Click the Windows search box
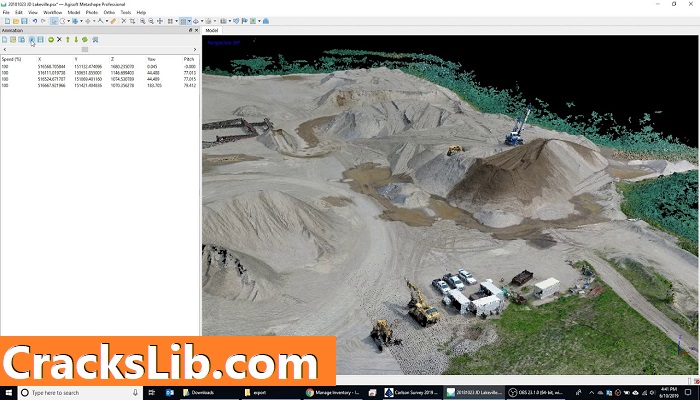The width and height of the screenshot is (700, 400). pos(80,392)
